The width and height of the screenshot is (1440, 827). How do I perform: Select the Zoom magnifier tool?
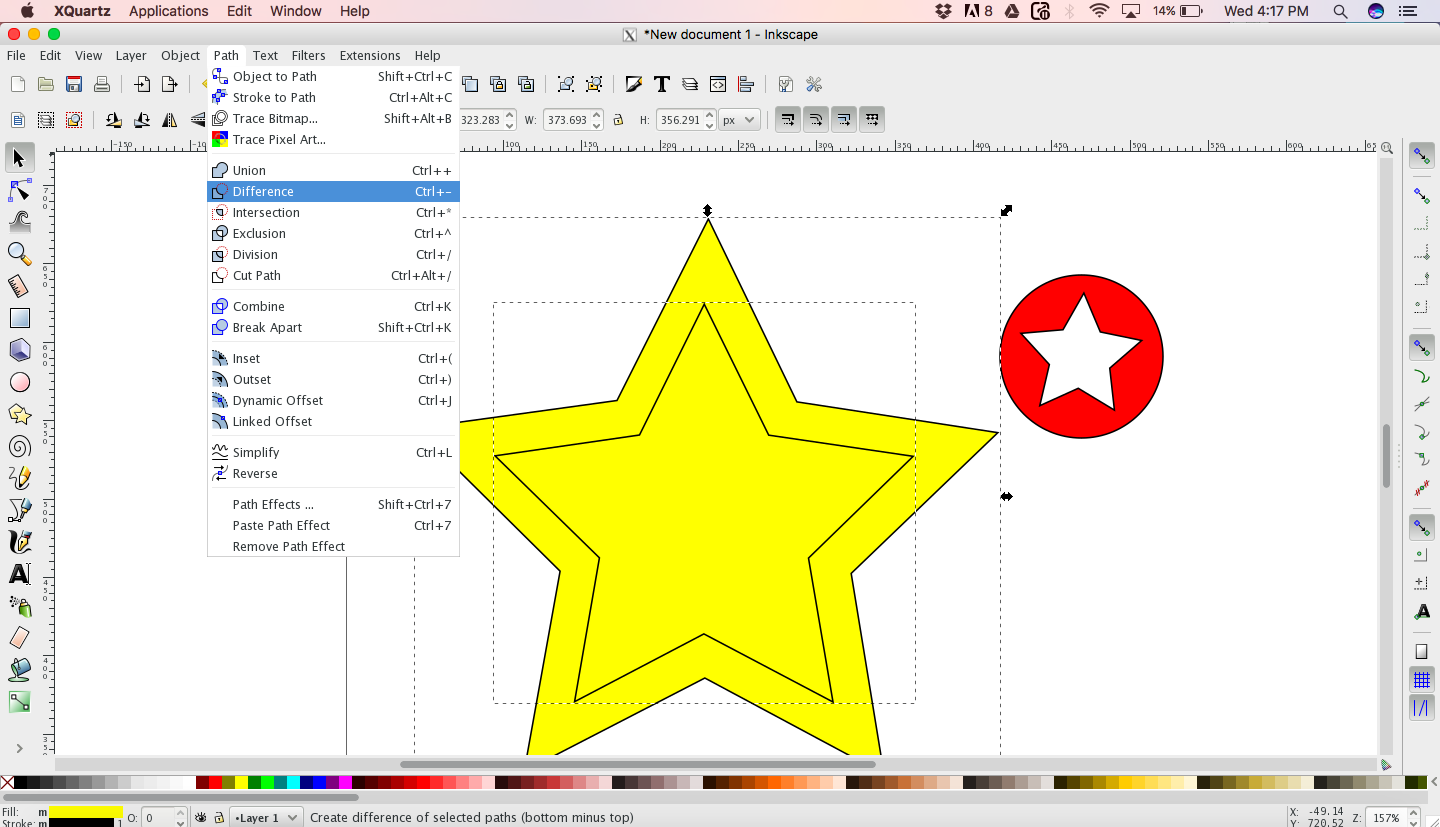pyautogui.click(x=19, y=254)
